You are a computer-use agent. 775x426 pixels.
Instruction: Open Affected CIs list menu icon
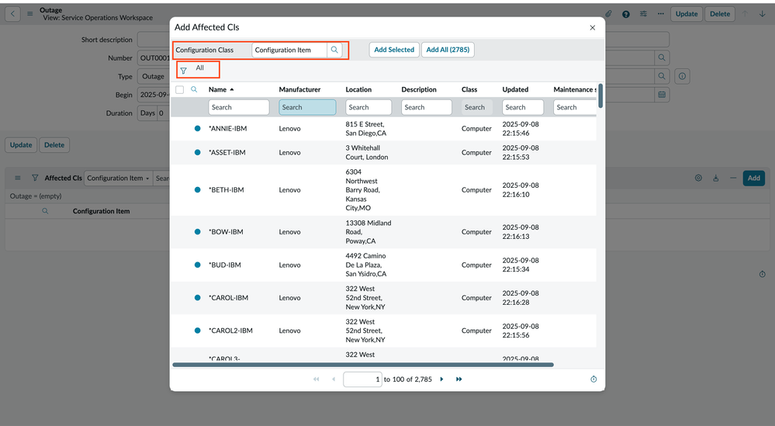pos(18,178)
